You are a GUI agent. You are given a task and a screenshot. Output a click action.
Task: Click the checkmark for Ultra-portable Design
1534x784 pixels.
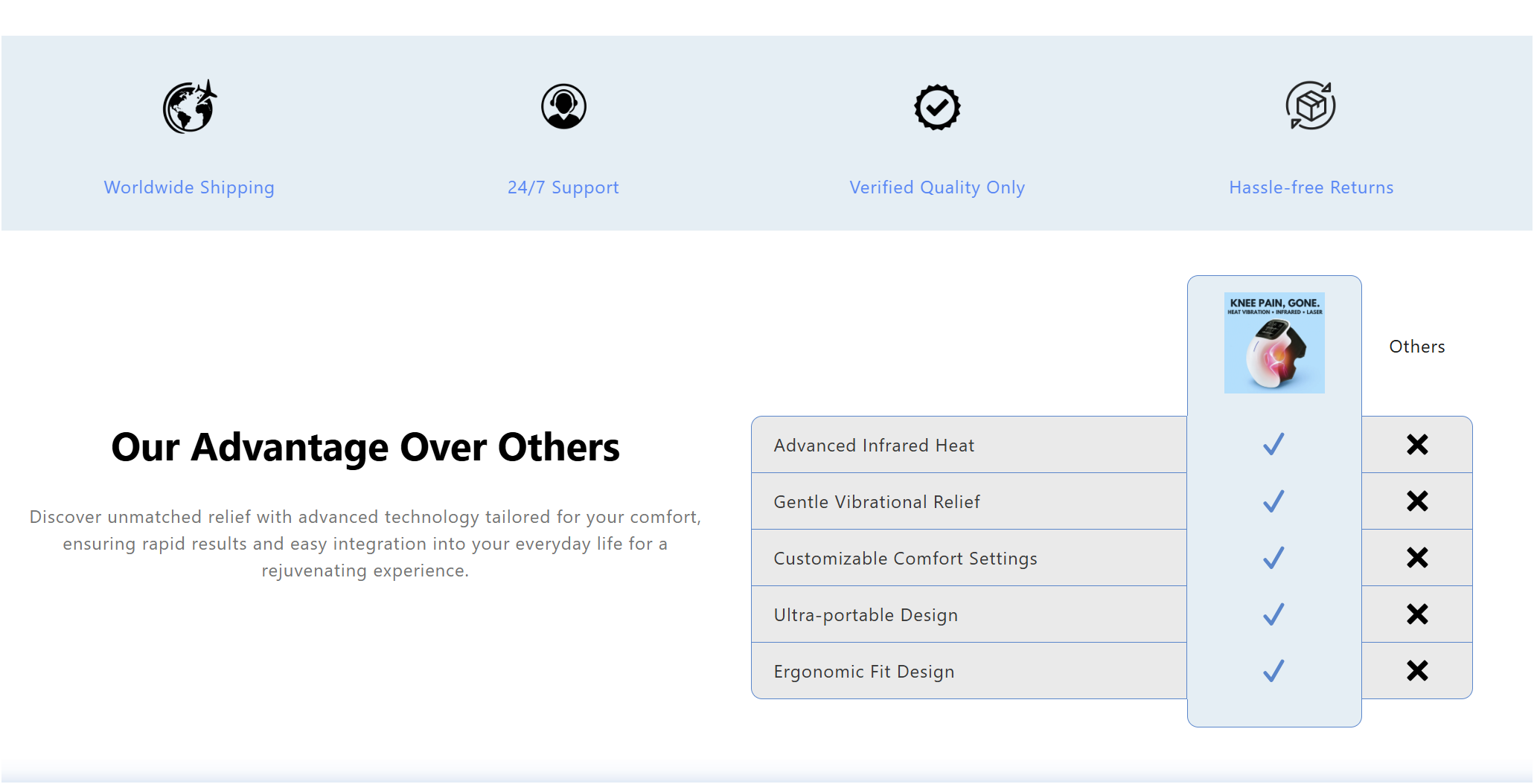1273,614
